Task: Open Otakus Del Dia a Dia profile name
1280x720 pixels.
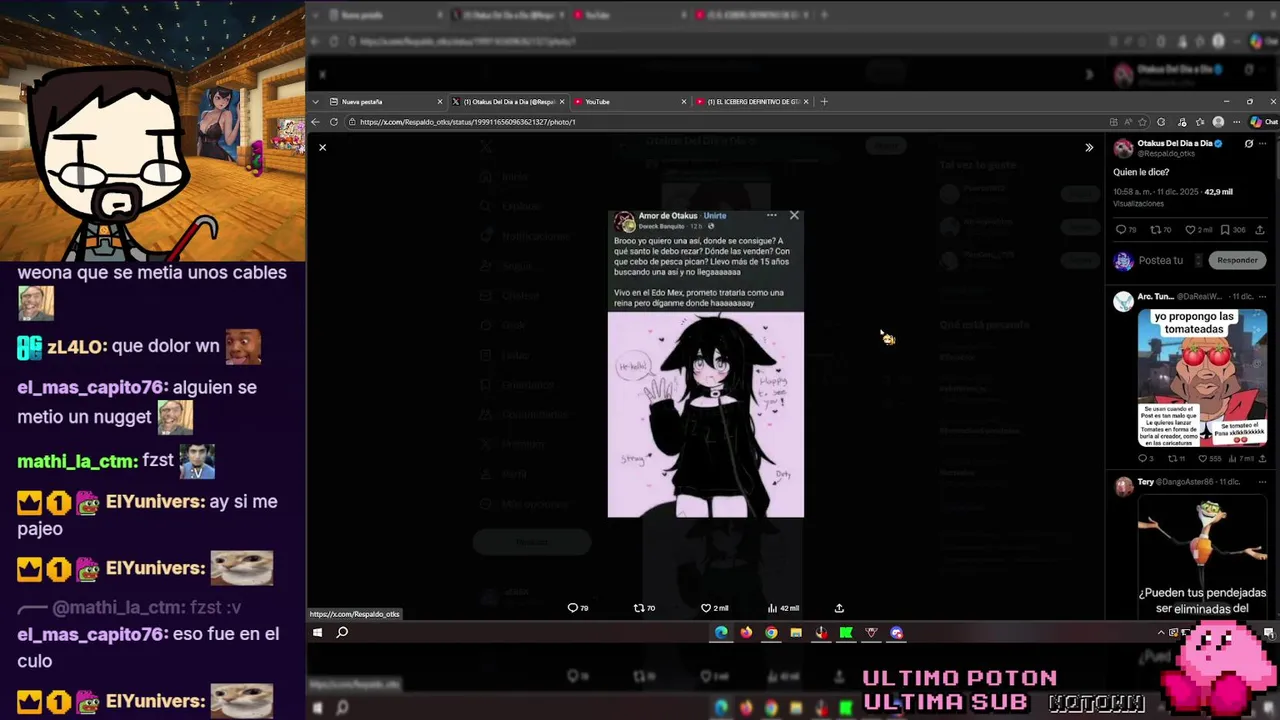Action: tap(1174, 143)
